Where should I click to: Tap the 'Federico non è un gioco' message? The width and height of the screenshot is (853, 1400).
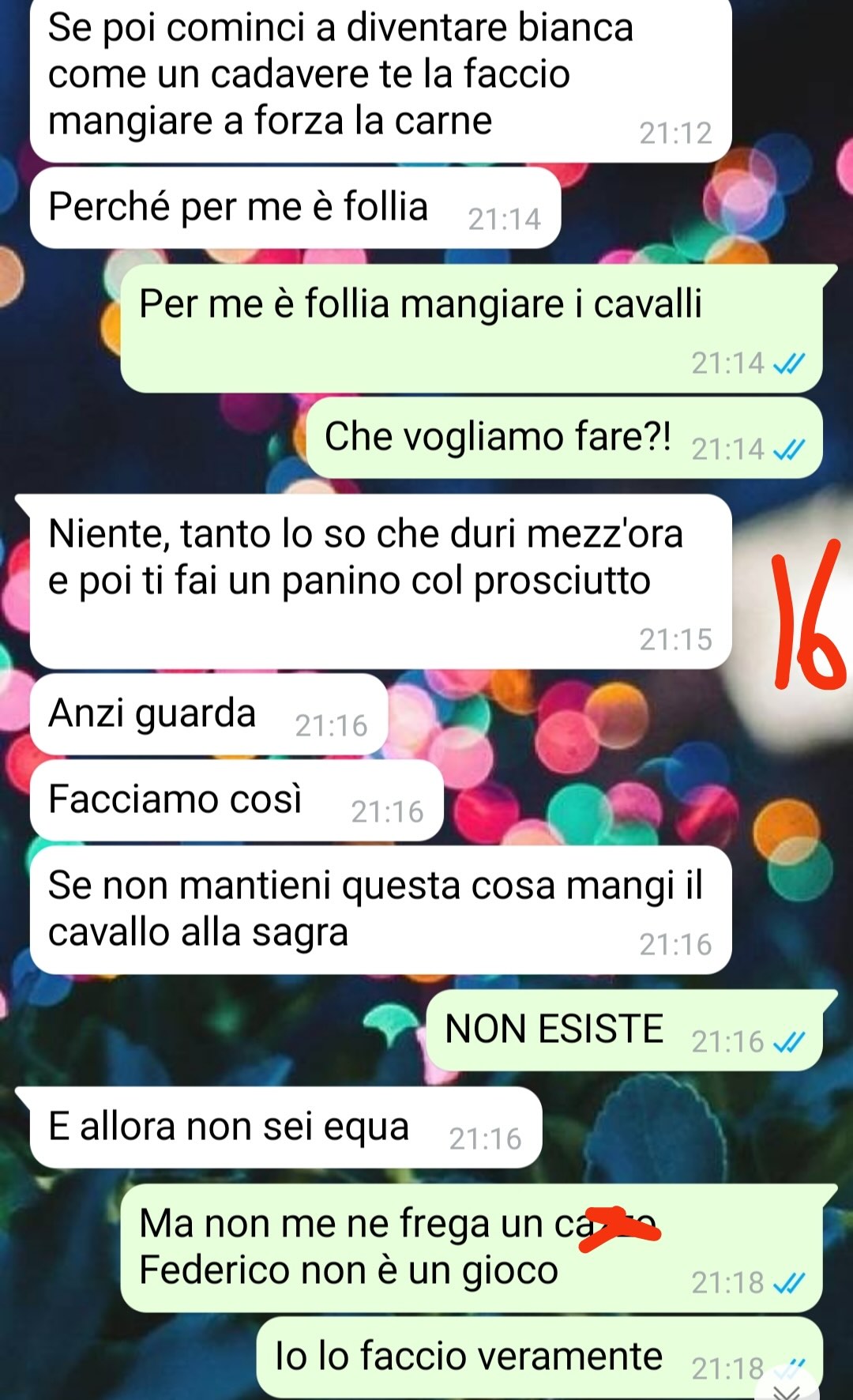[x=472, y=1248]
